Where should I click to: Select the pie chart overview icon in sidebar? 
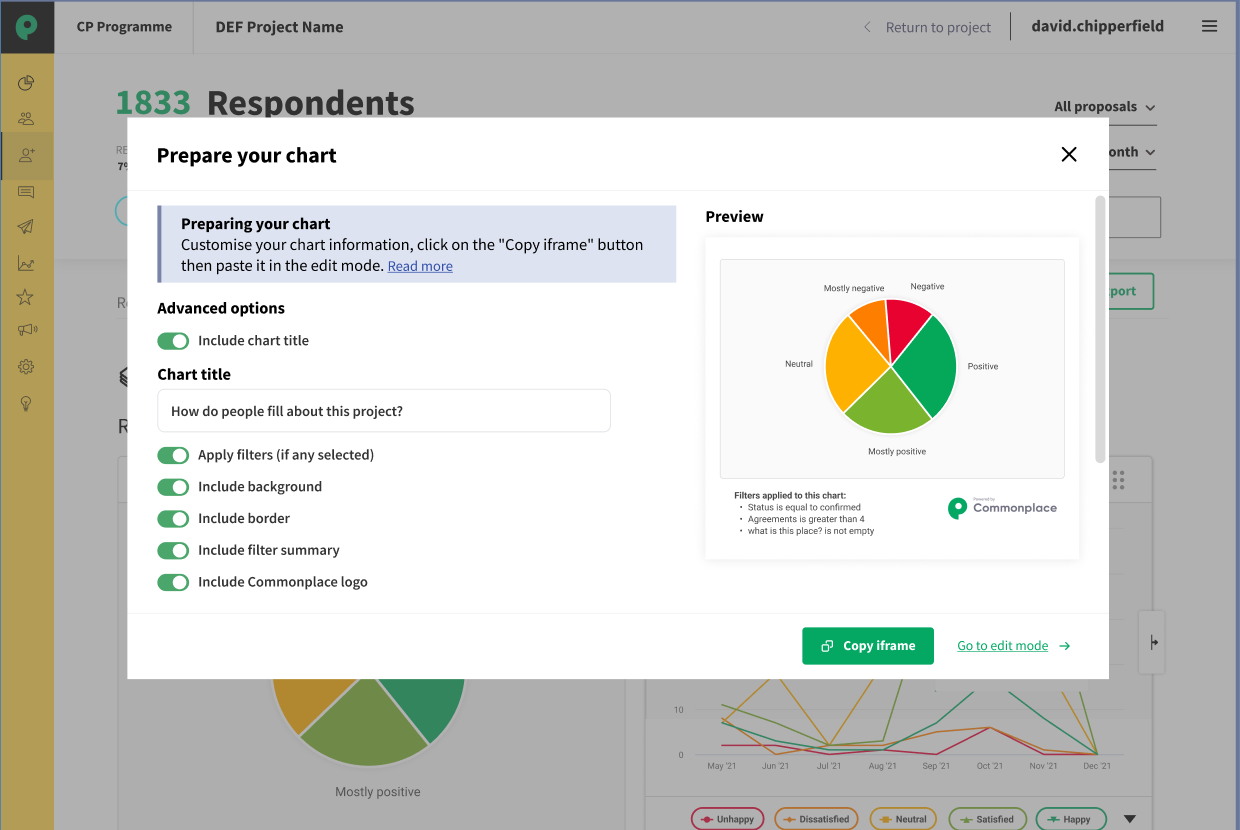click(x=27, y=83)
